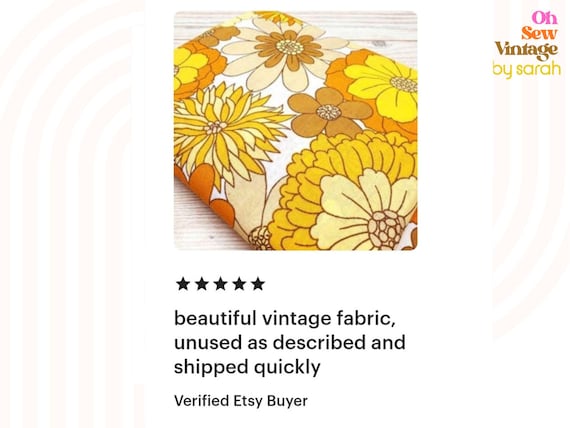Click the cream daisy at top of fabric
570x428 pixels.
point(285,51)
